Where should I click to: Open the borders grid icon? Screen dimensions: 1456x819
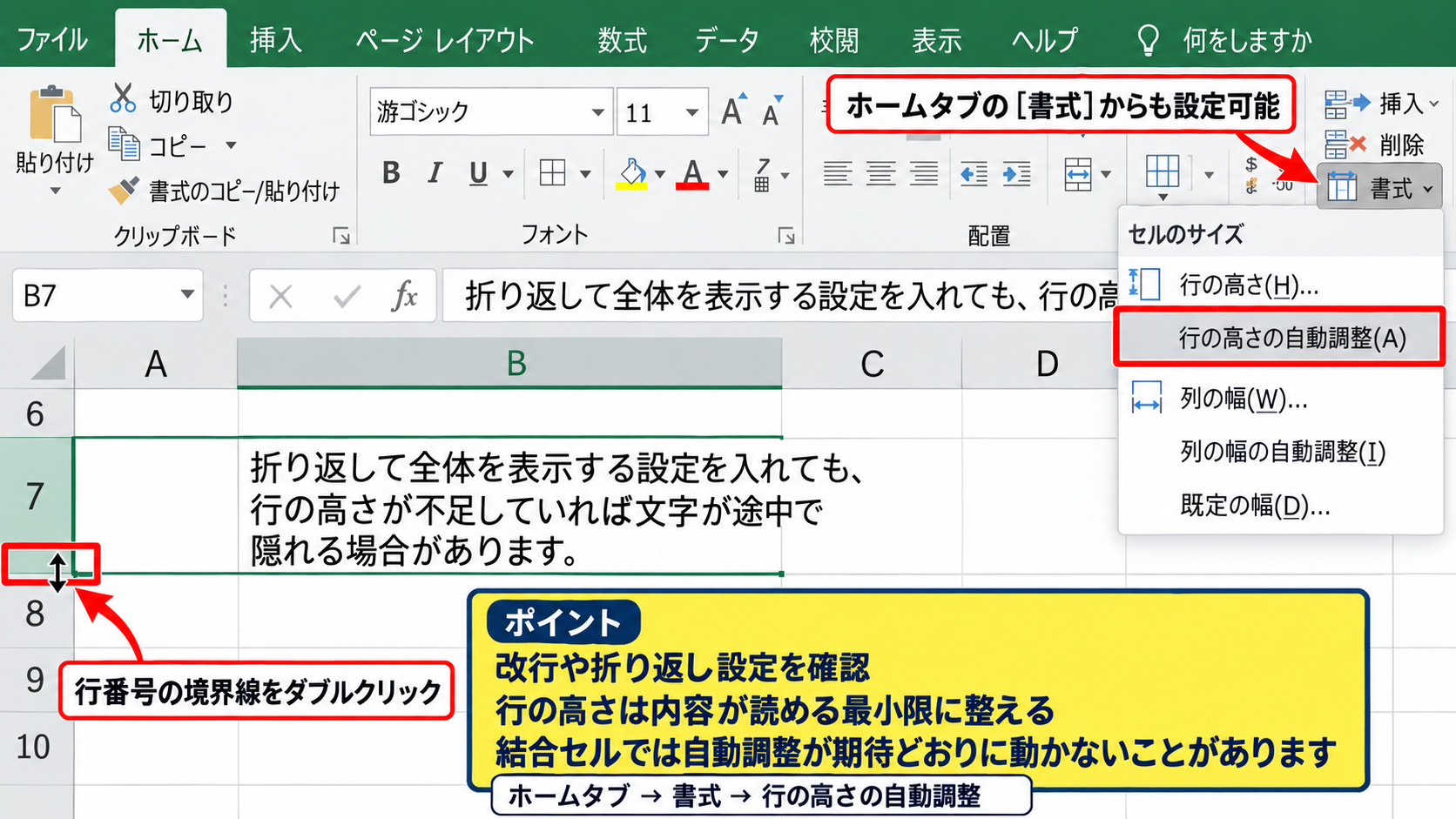[x=552, y=173]
